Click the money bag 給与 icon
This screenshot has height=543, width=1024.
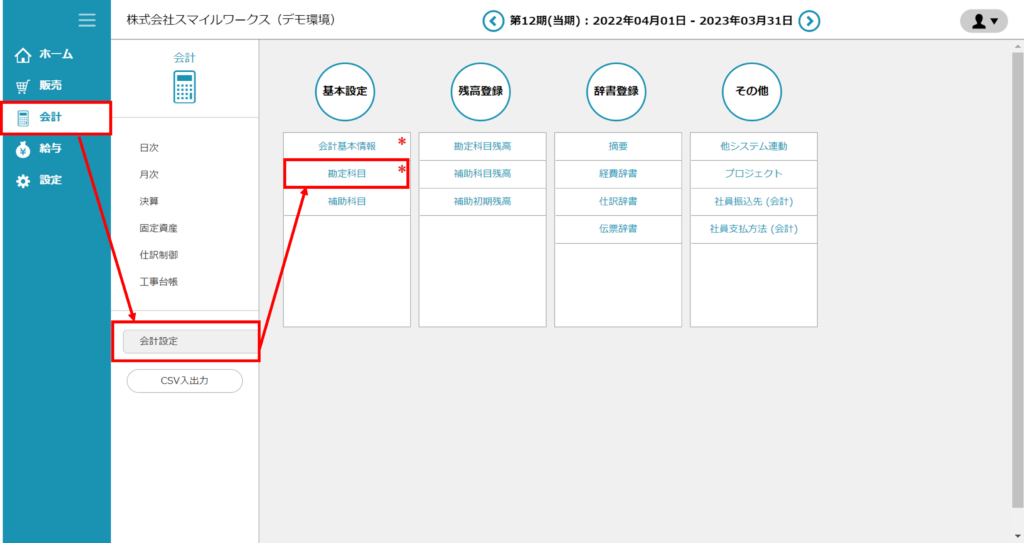[23, 150]
